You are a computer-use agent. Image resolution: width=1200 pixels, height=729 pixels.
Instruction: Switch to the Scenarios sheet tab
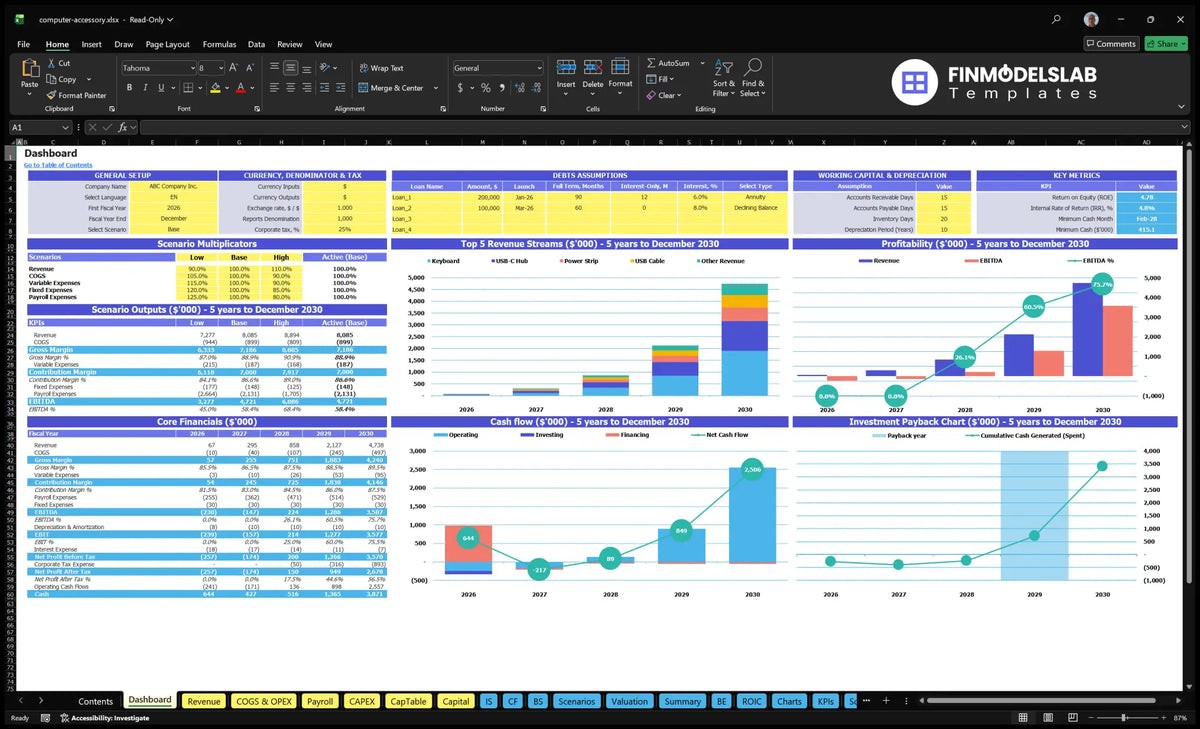(577, 701)
